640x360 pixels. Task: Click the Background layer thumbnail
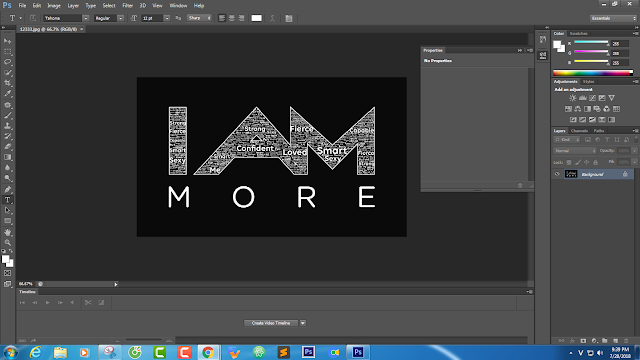pyautogui.click(x=571, y=174)
